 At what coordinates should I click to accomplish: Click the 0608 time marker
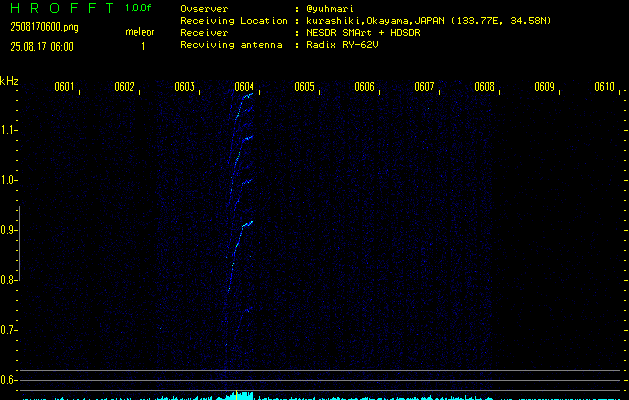click(x=484, y=87)
